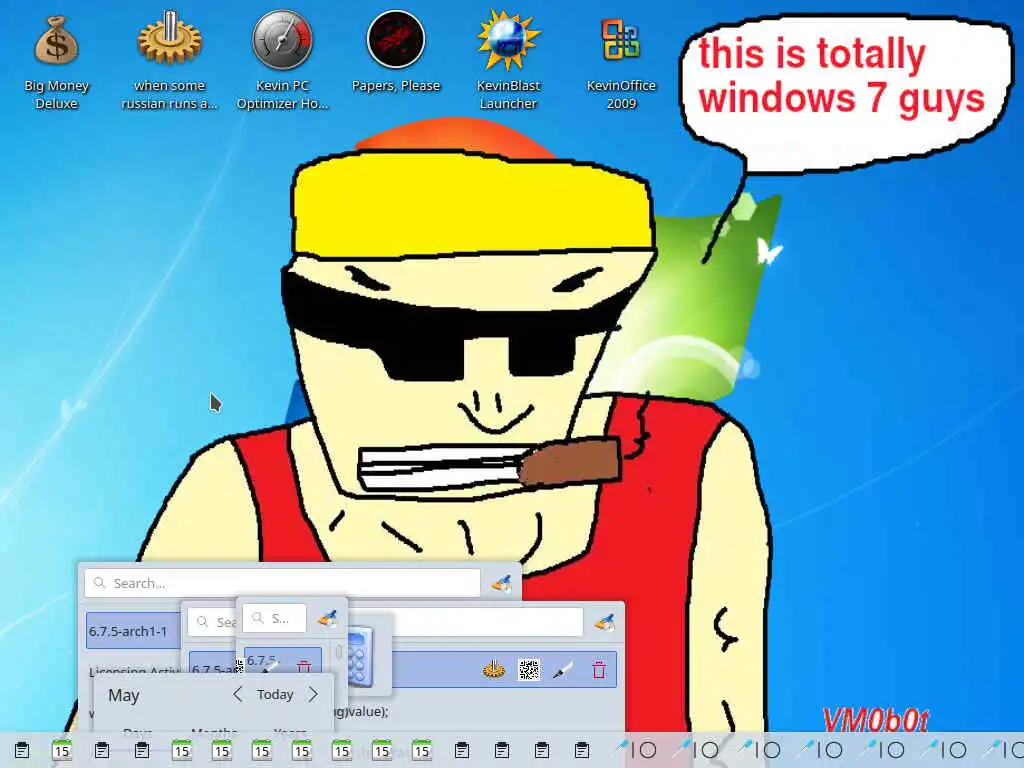
Task: Show the QR code for the highlighted wide entry
Action: coord(528,669)
